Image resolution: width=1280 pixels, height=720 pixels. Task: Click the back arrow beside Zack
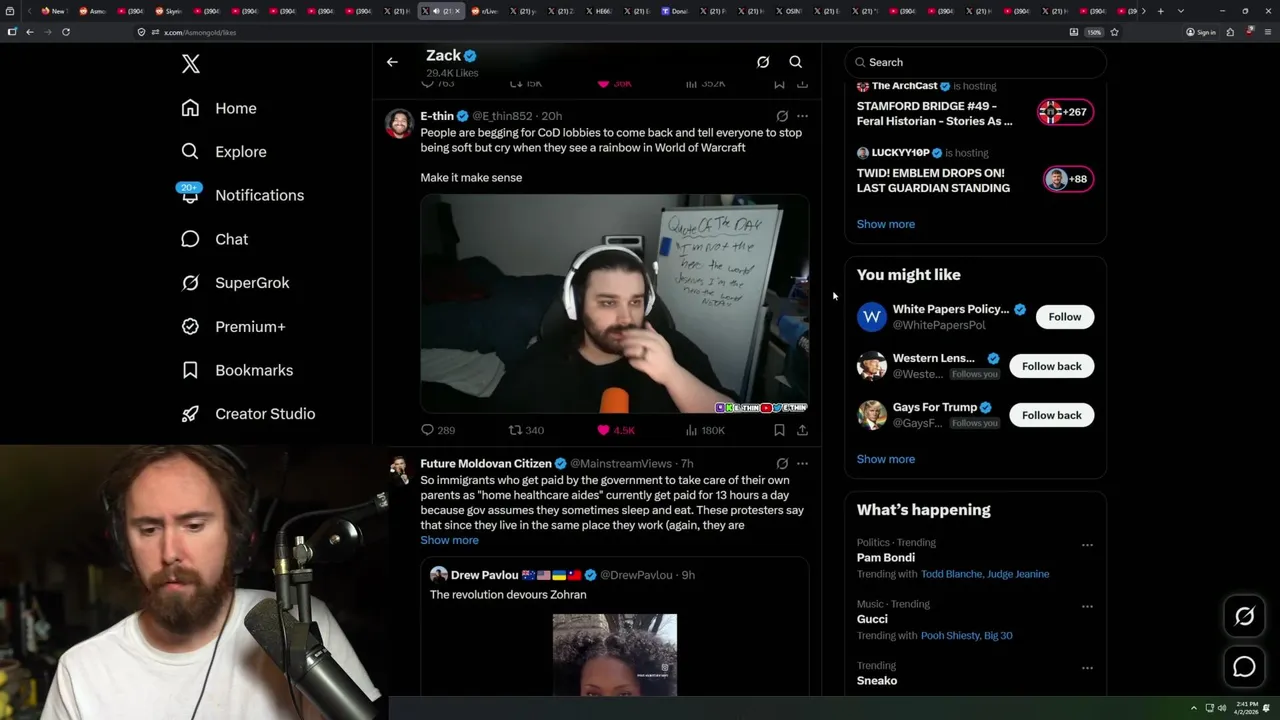pos(392,62)
